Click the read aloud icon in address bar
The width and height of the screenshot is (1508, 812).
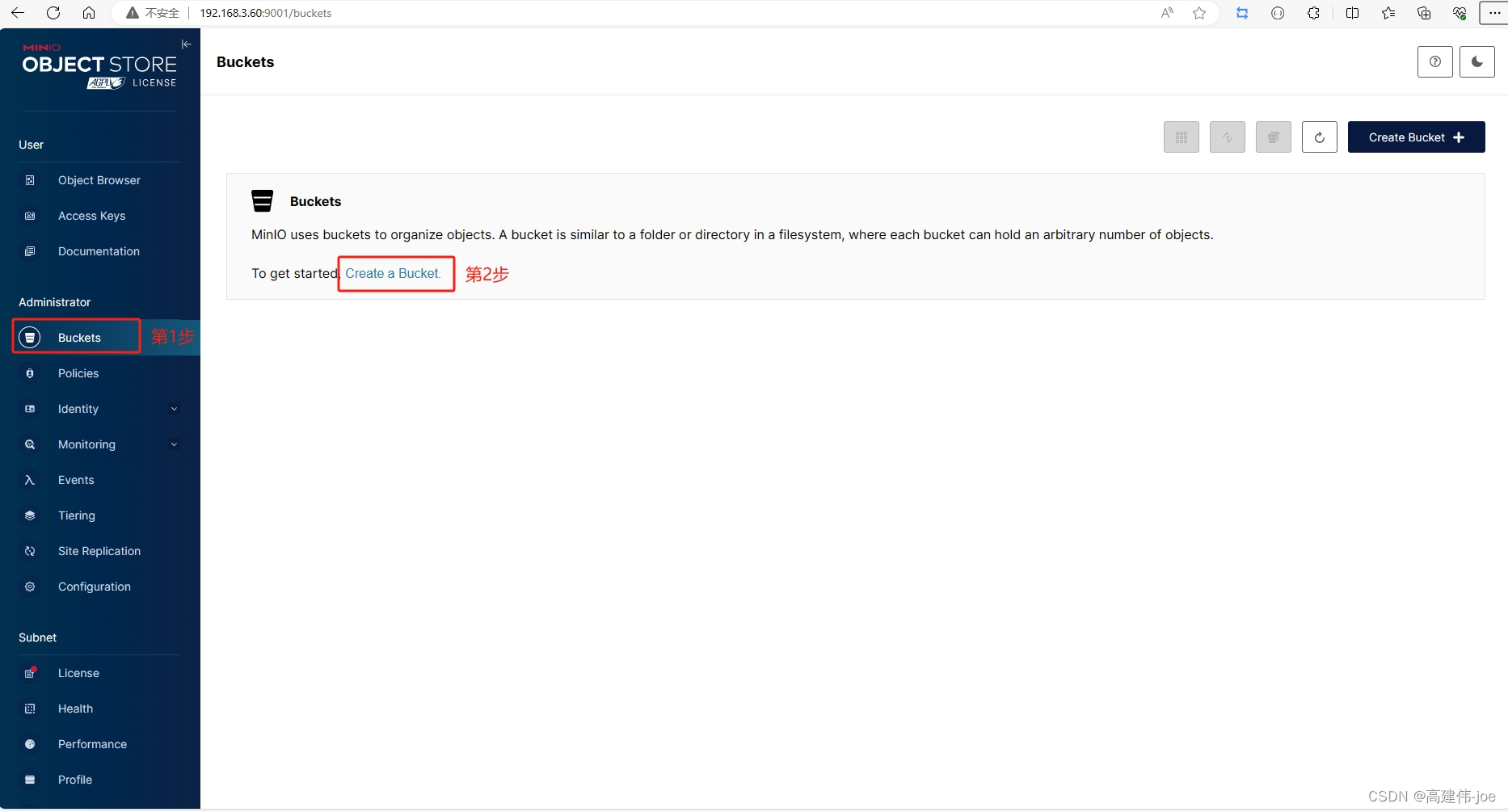point(1167,13)
